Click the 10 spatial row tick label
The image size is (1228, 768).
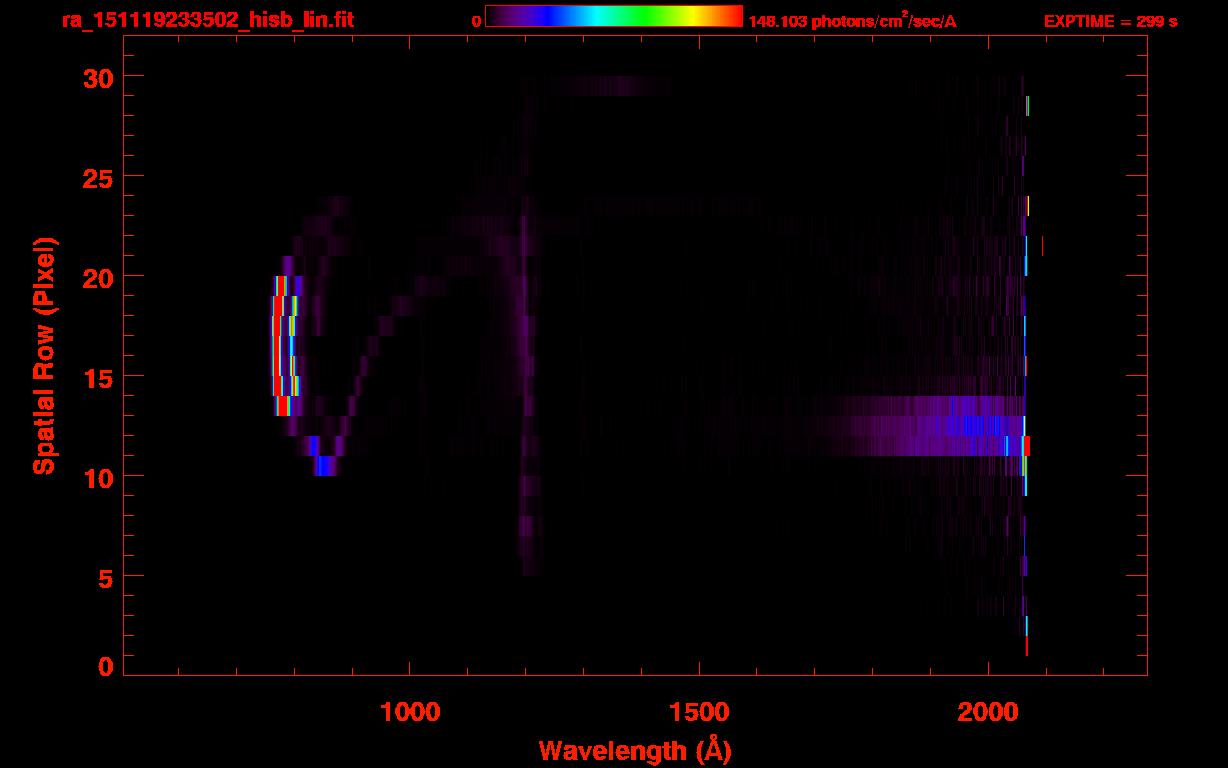pyautogui.click(x=97, y=477)
